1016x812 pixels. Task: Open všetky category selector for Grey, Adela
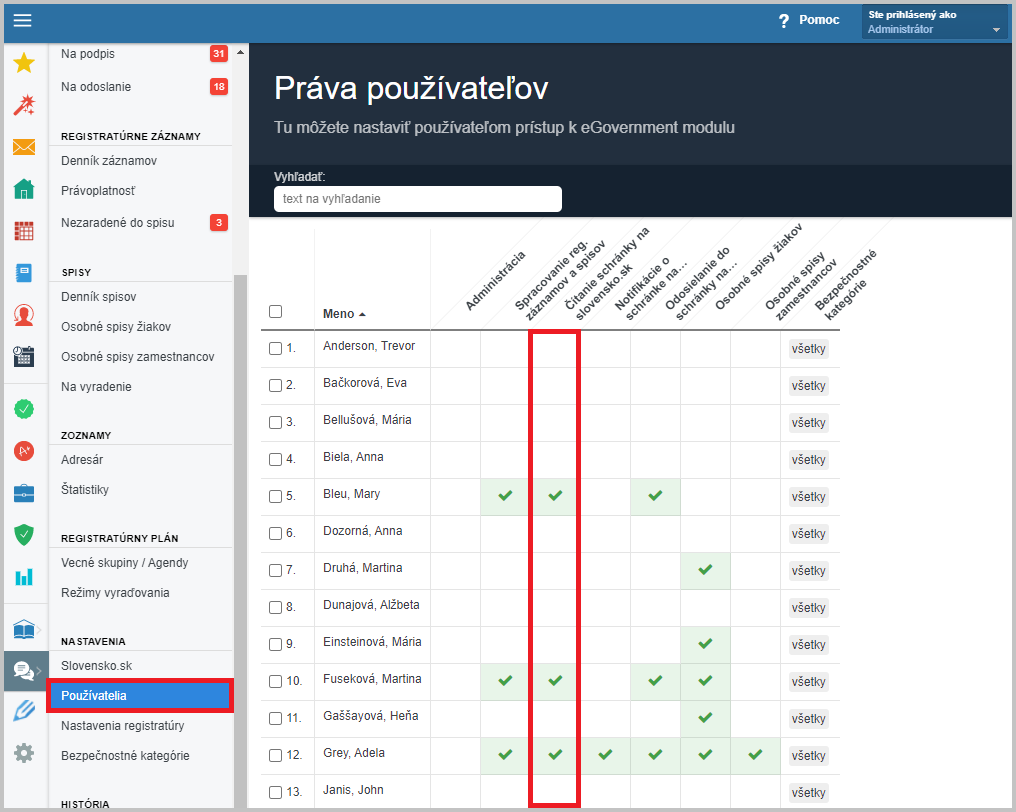(x=809, y=756)
